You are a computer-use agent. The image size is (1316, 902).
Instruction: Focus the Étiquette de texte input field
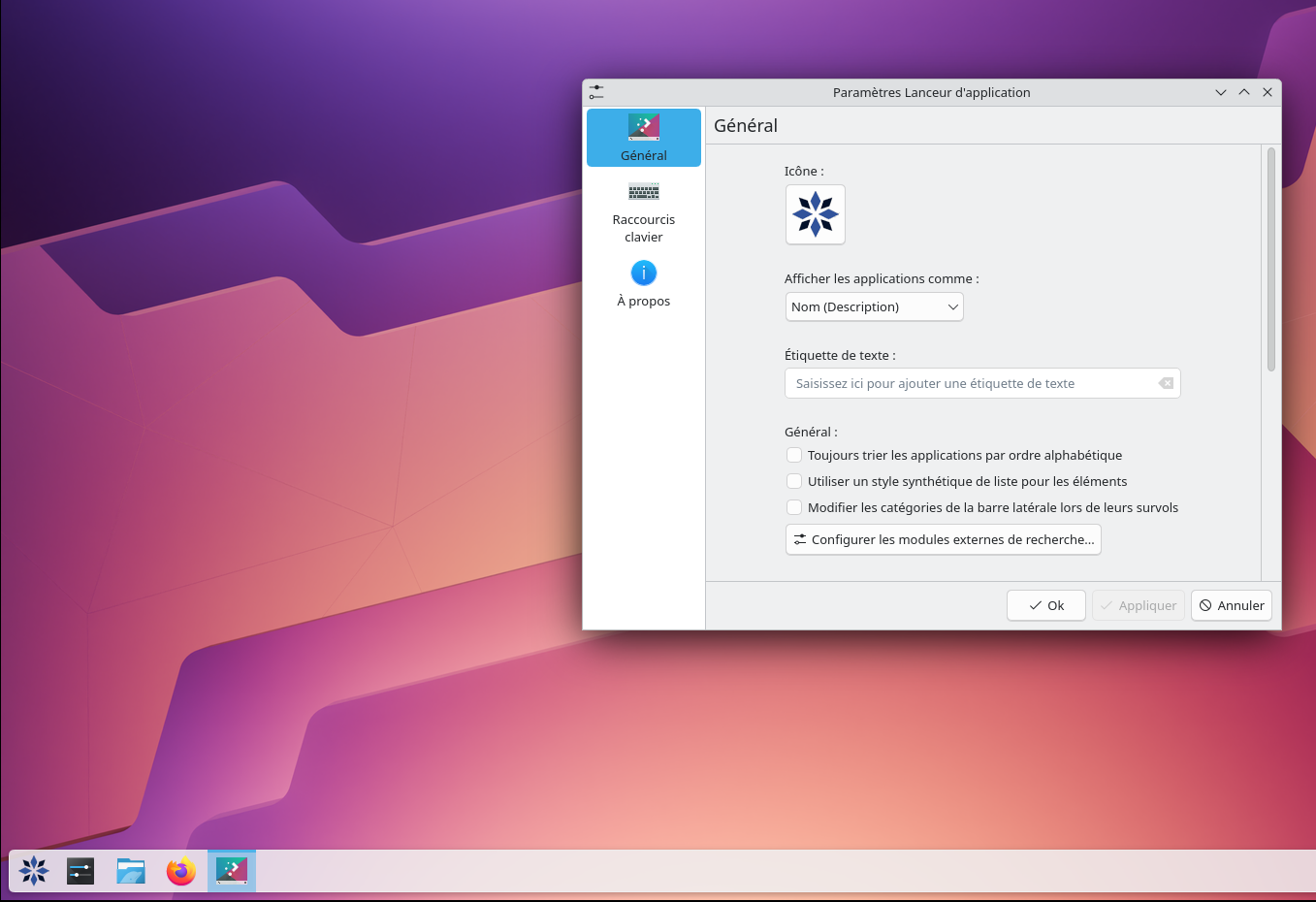pyautogui.click(x=982, y=383)
